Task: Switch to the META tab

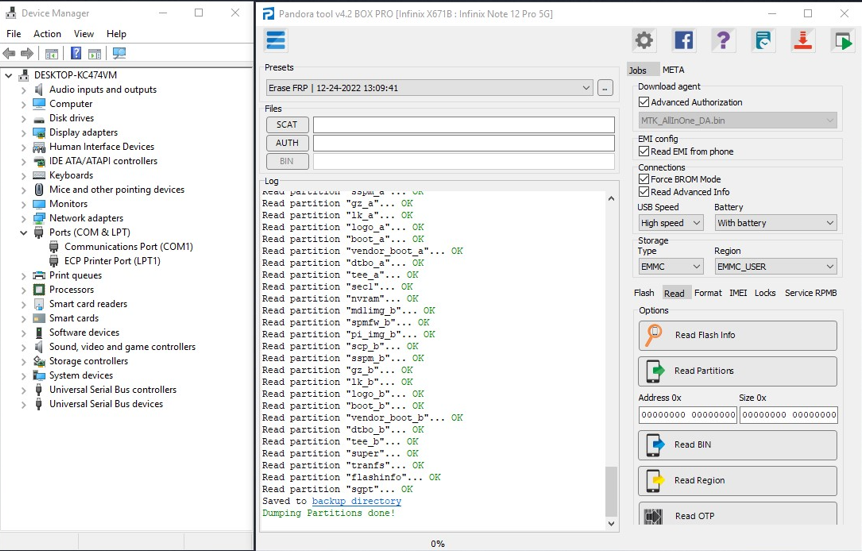Action: [673, 70]
